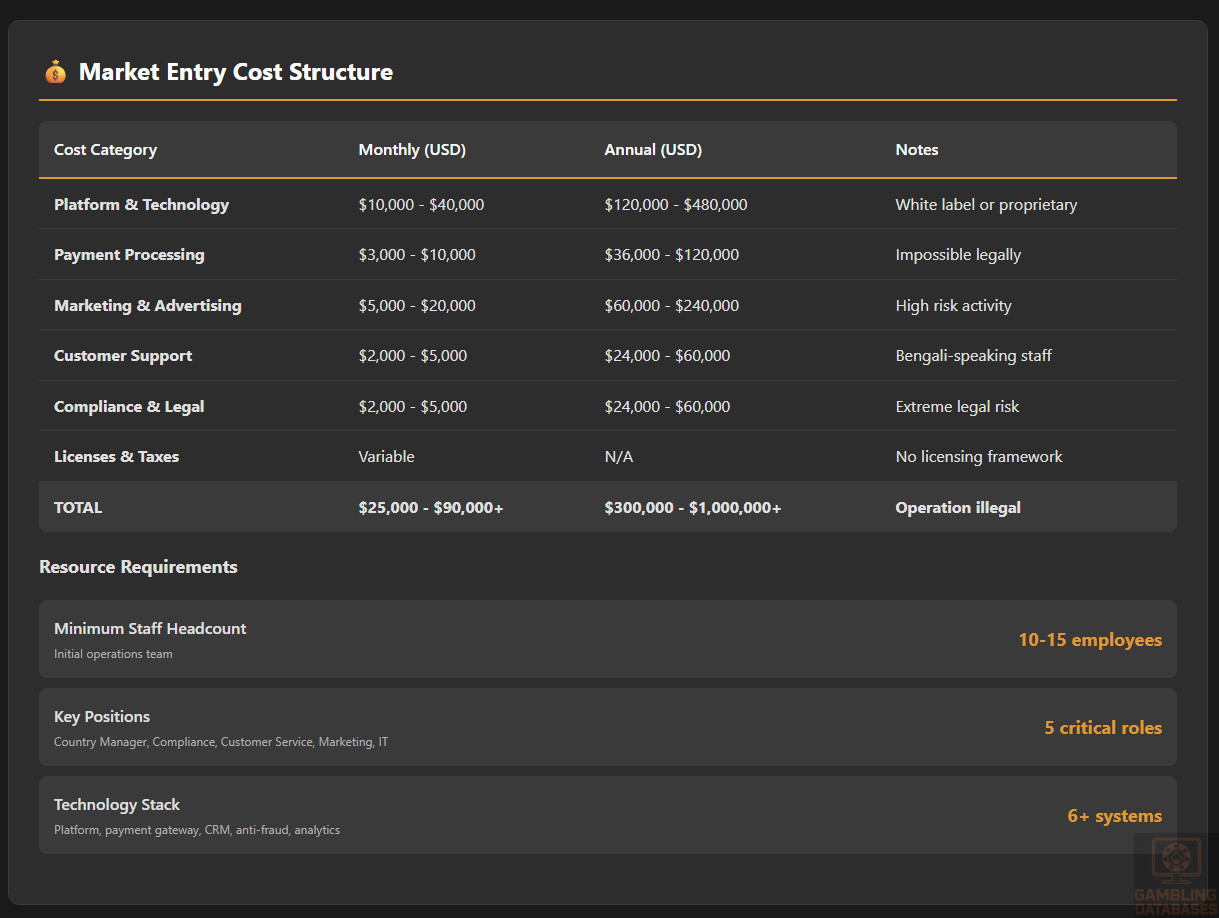The height and width of the screenshot is (918, 1219).
Task: Select the Key Positions card title
Action: (x=102, y=717)
